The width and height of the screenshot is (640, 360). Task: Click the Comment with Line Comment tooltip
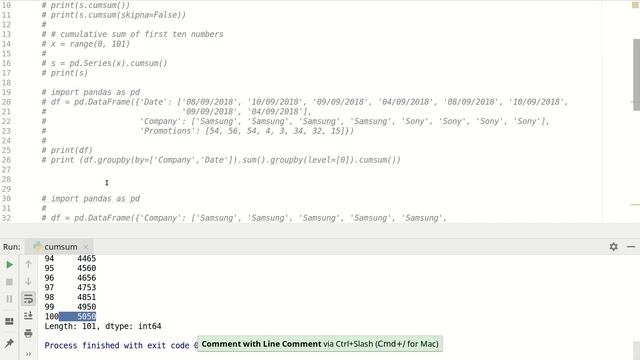click(x=320, y=344)
